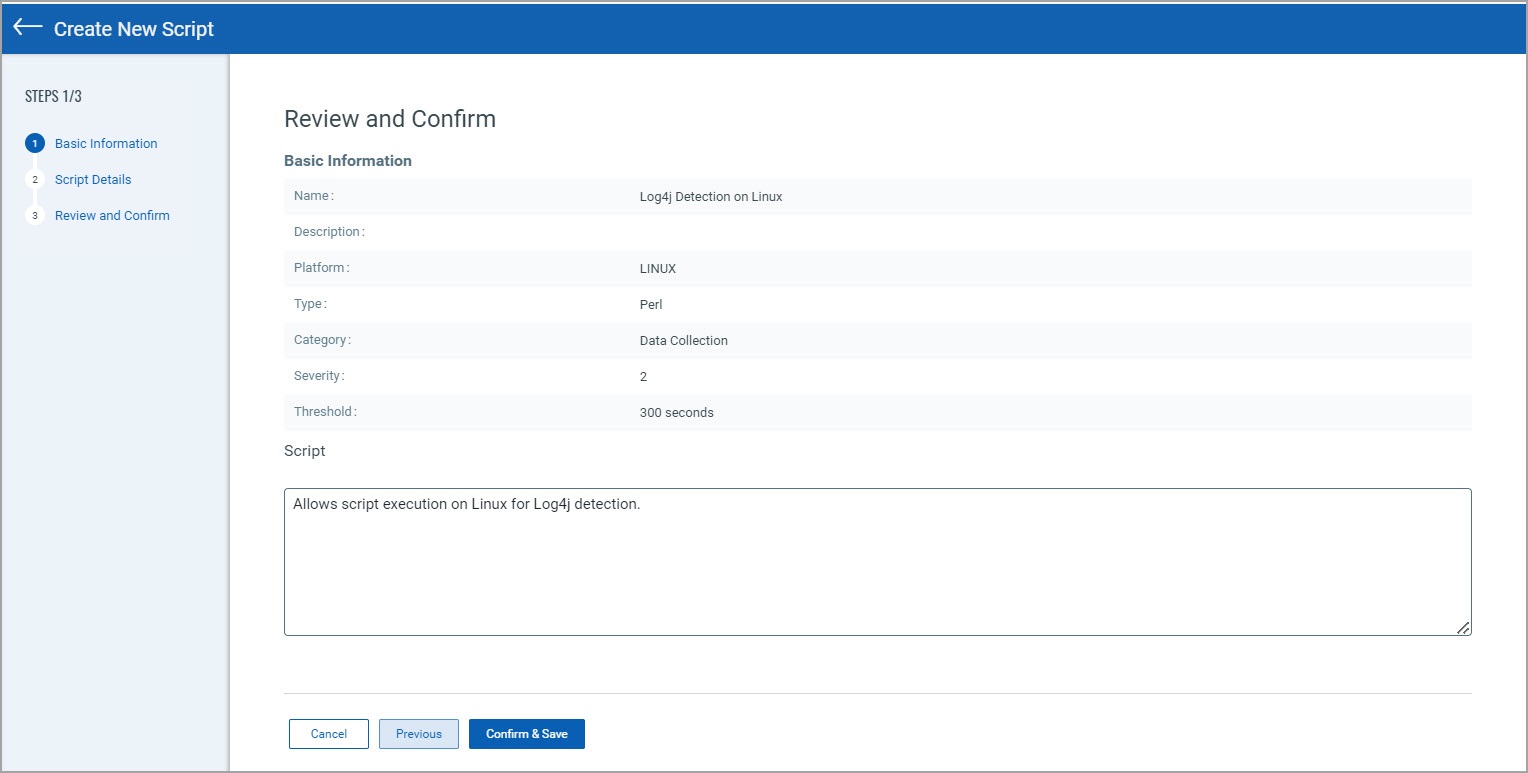Click the back arrow icon in header
This screenshot has width=1528, height=773.
(27, 28)
